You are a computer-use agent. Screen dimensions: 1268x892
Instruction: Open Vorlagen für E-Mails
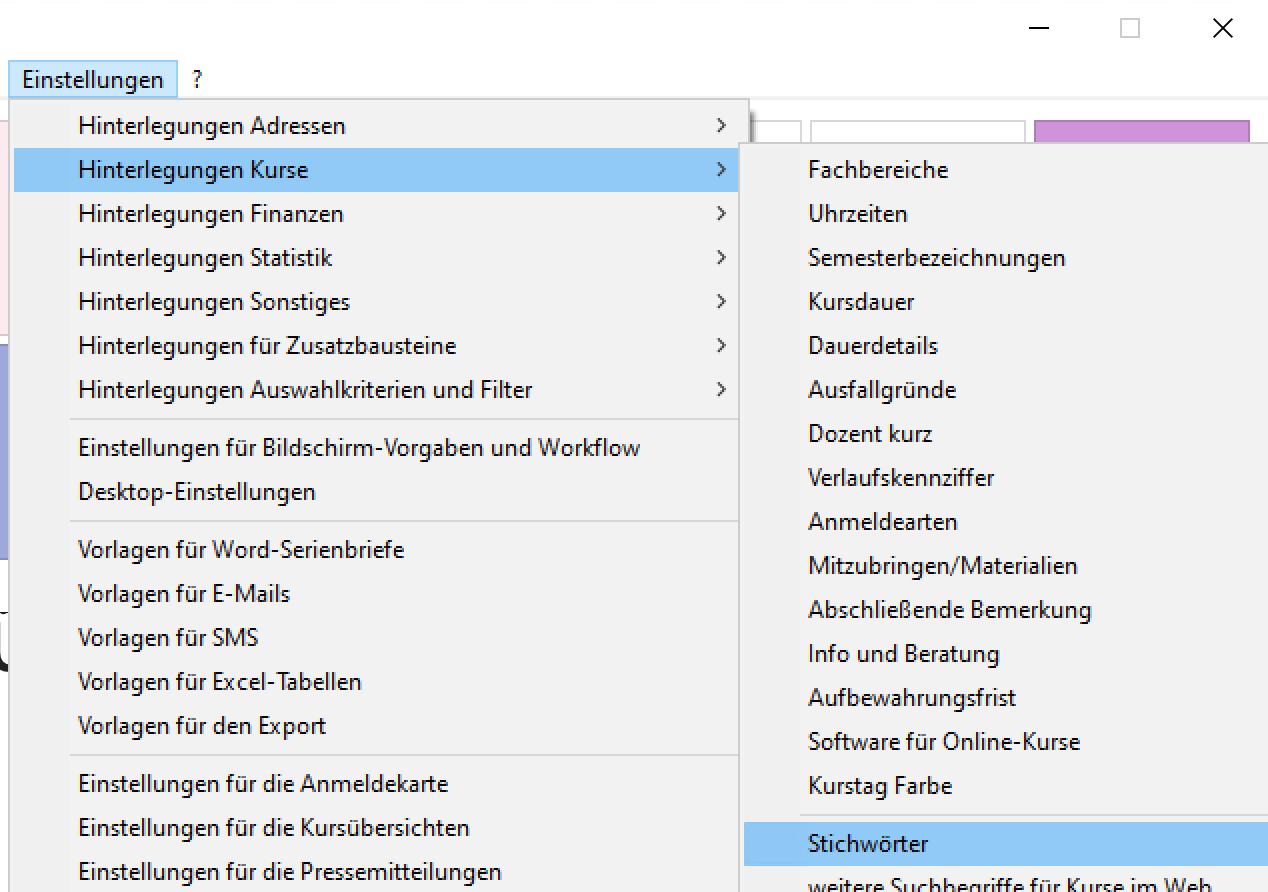(x=376, y=594)
